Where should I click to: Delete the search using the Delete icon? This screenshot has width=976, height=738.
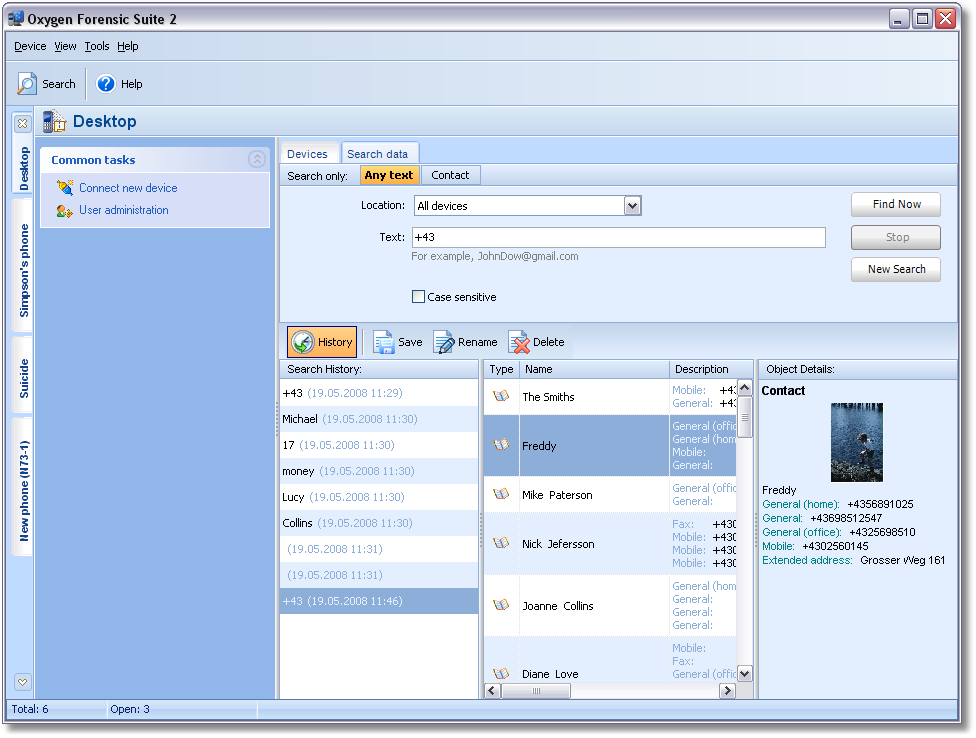[519, 342]
